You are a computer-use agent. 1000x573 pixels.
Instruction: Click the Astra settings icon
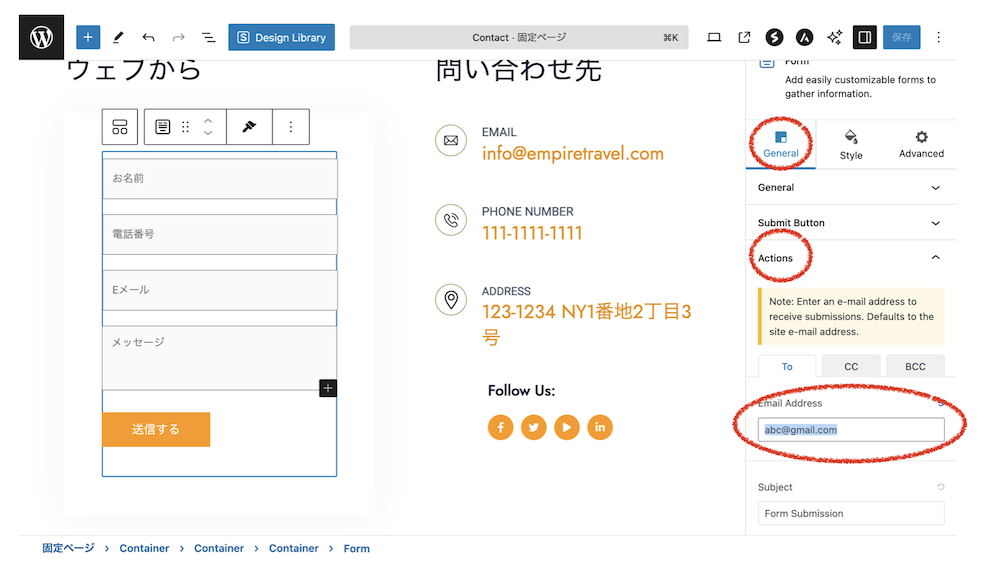click(x=804, y=37)
